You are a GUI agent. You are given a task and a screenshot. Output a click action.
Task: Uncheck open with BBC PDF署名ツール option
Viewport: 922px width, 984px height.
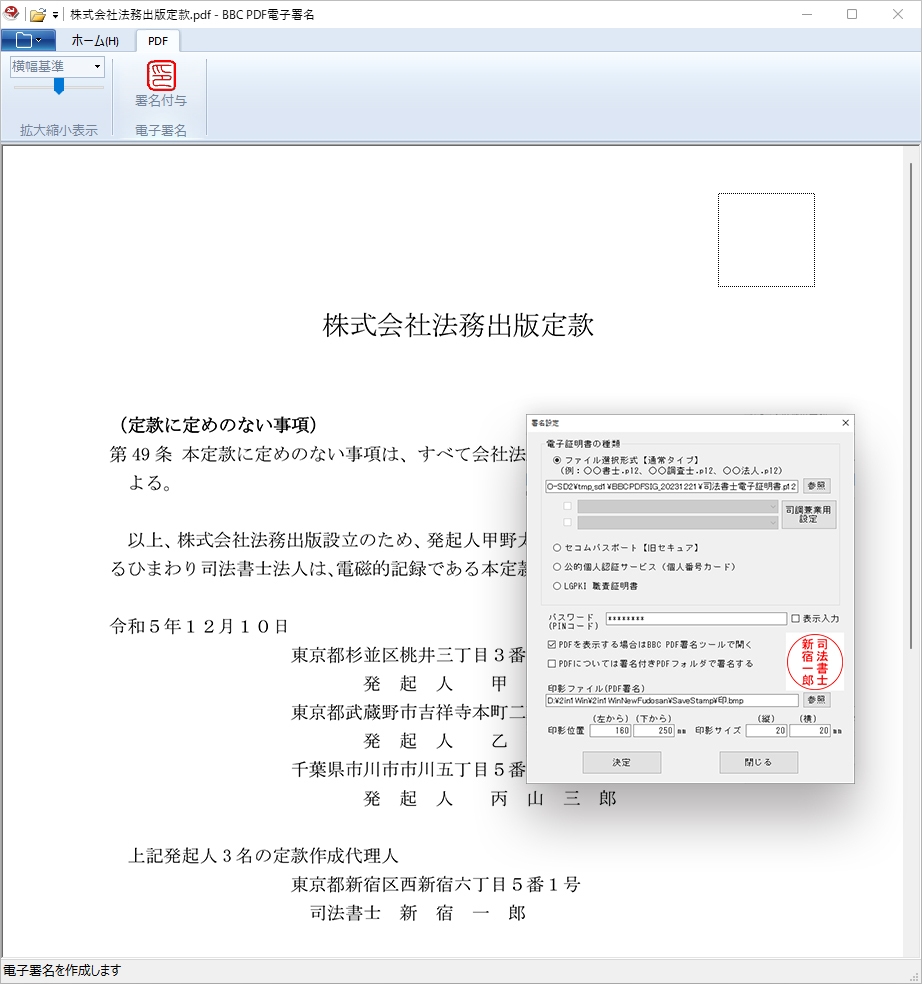[552, 645]
